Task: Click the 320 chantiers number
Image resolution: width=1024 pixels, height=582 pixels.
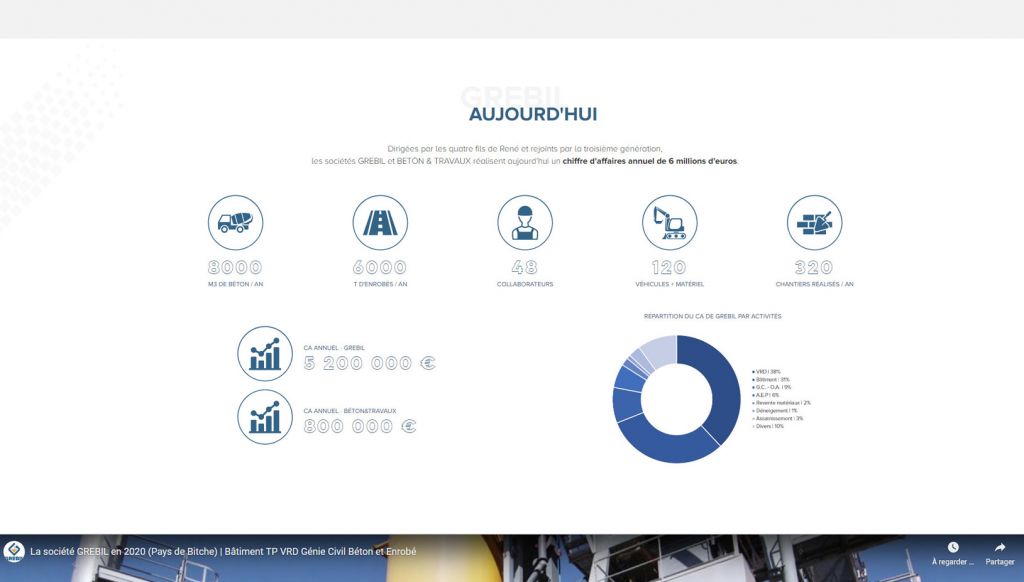Action: coord(814,267)
